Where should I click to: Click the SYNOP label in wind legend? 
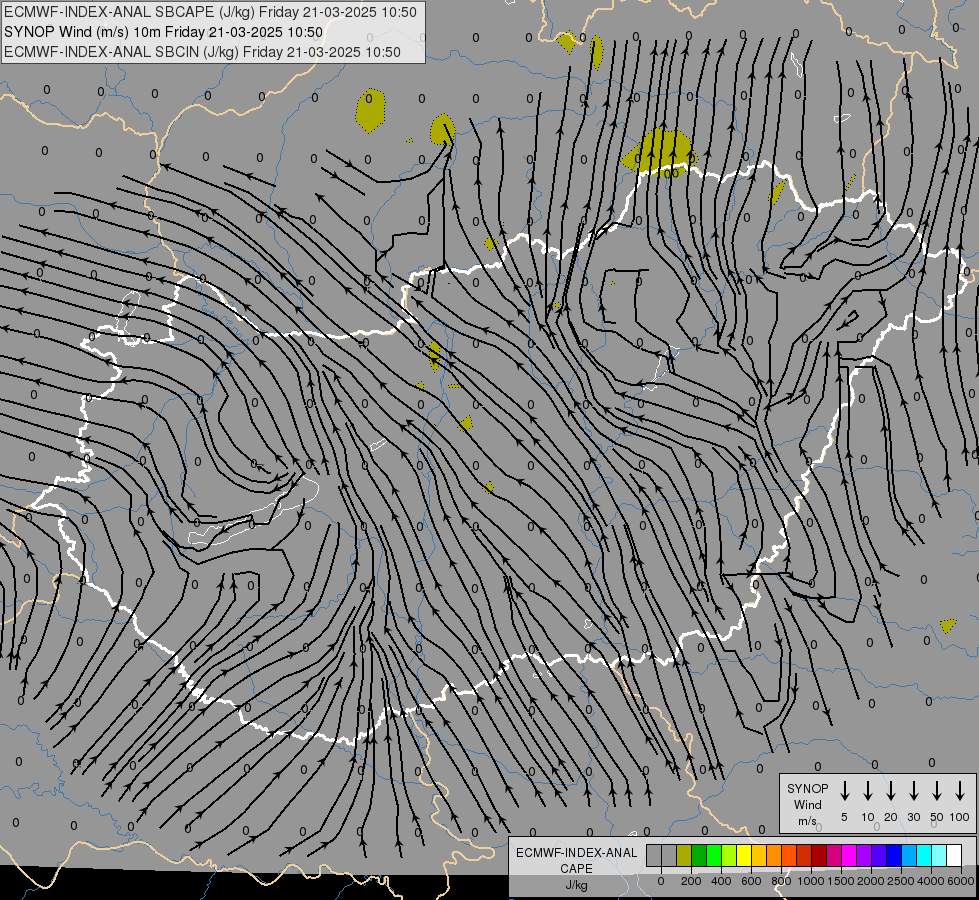[807, 788]
